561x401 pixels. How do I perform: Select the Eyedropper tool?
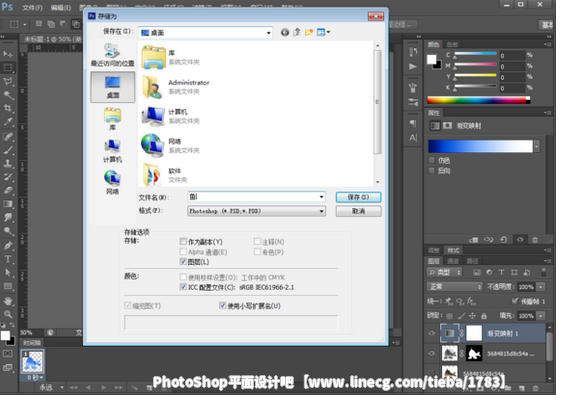coord(8,122)
